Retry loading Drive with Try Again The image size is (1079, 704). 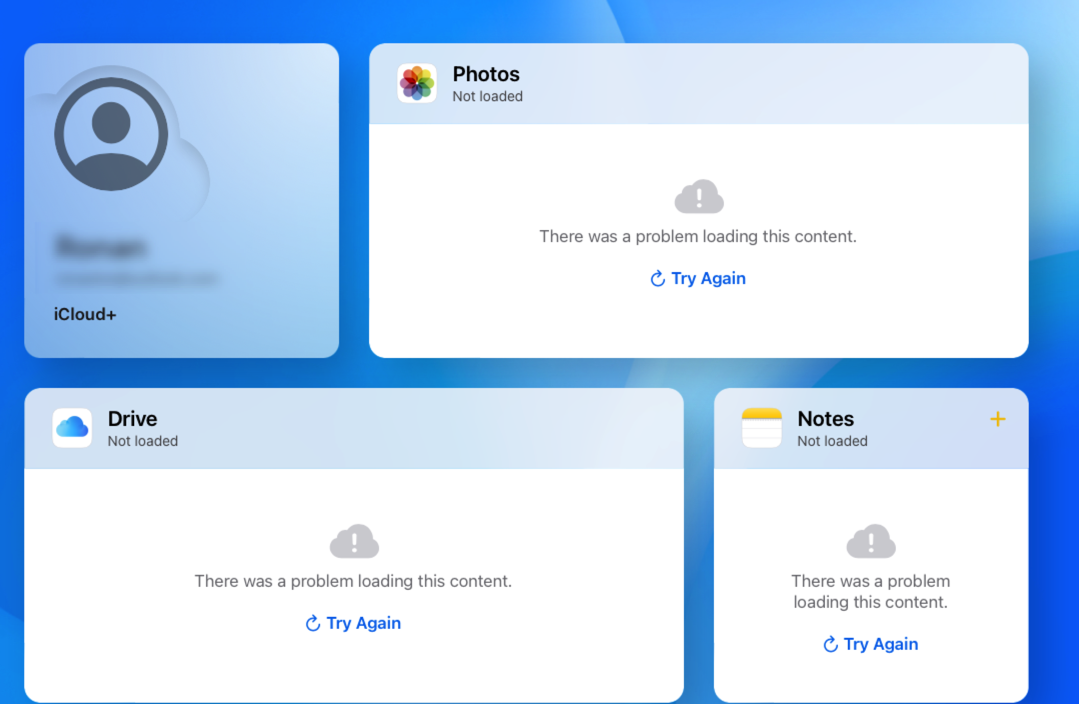[x=353, y=623]
